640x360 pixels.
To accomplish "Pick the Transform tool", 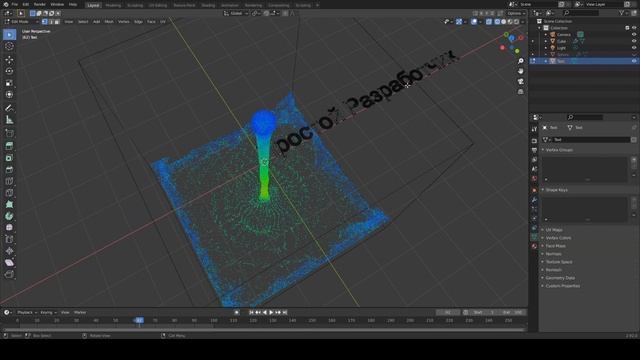I will click(9, 95).
